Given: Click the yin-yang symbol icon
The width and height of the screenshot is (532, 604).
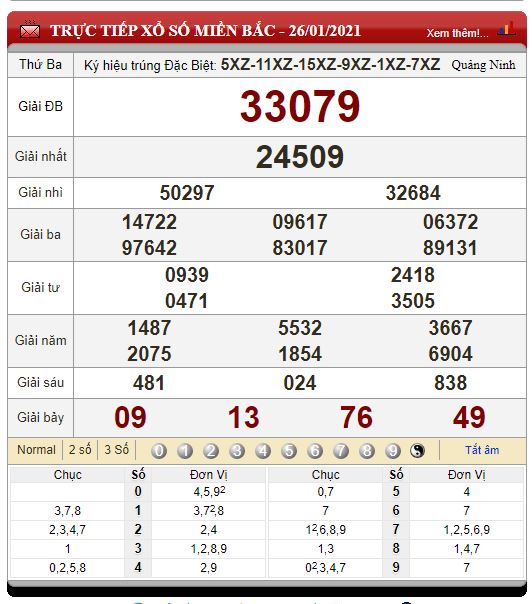Looking at the screenshot, I should pyautogui.click(x=418, y=450).
